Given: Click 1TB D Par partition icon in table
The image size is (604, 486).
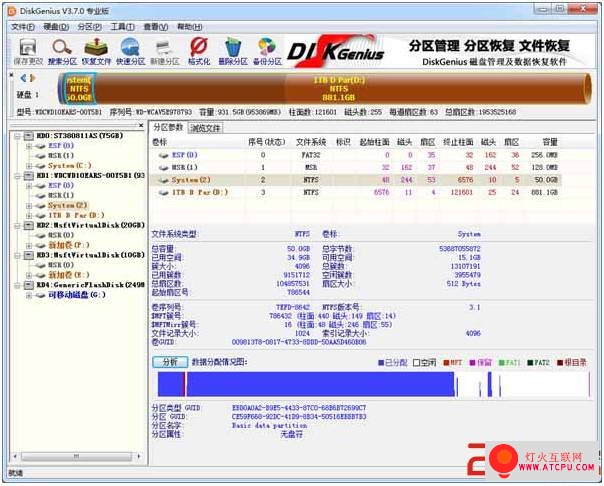Looking at the screenshot, I should pos(164,193).
